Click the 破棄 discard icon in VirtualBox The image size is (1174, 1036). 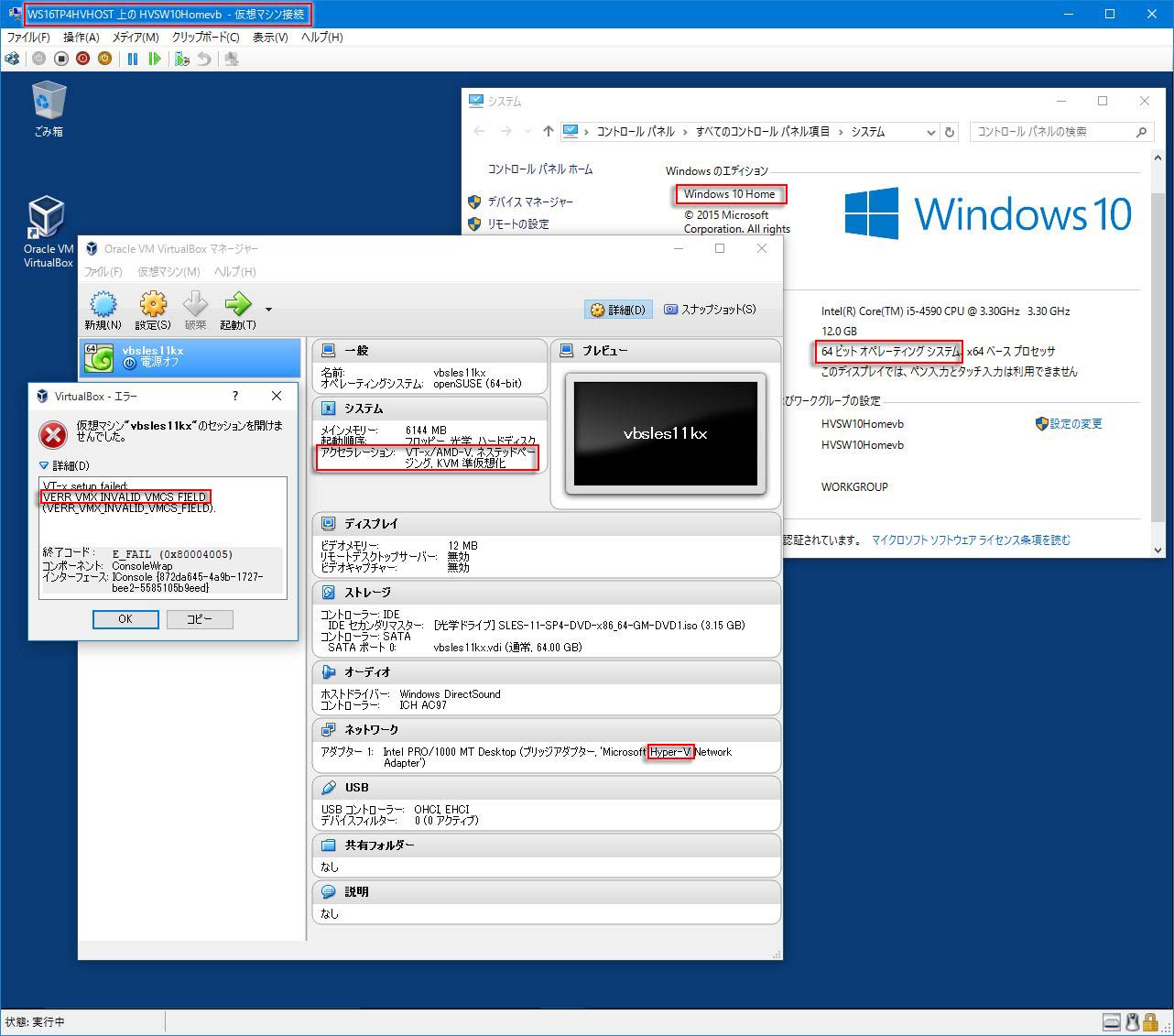tap(196, 311)
